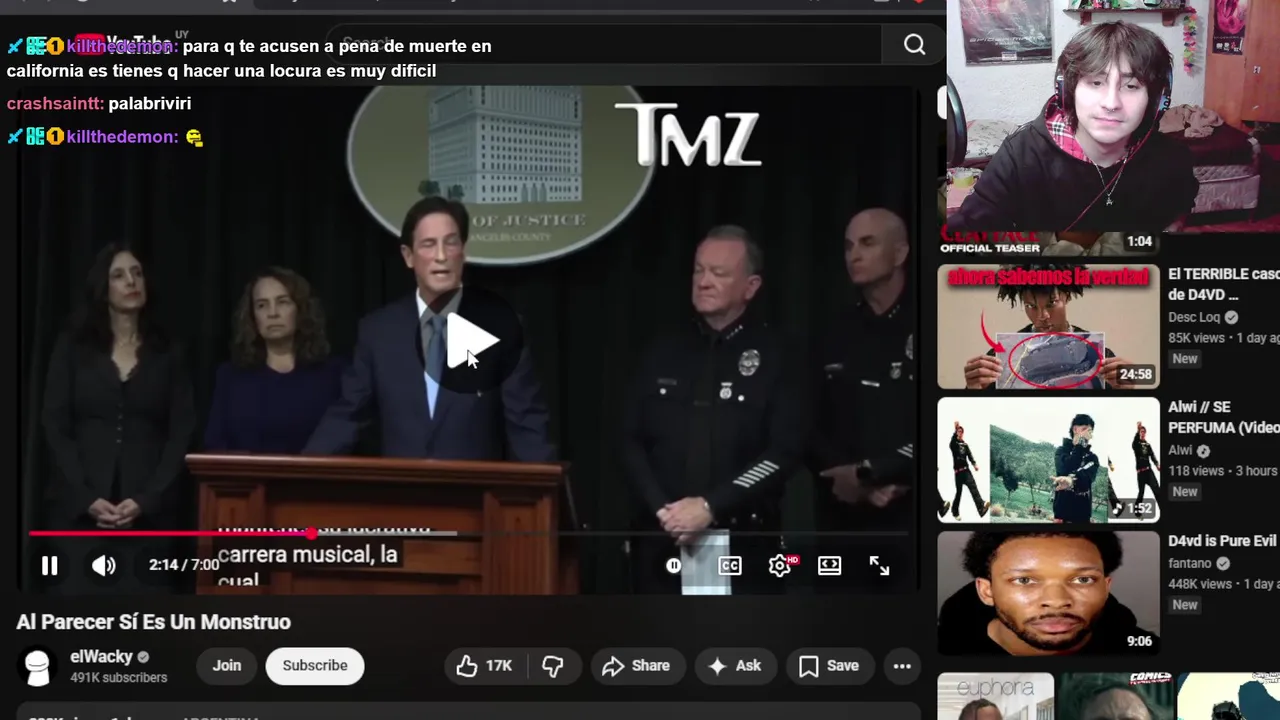This screenshot has height=720, width=1280.
Task: Open the elWacky channel avatar
Action: coord(38,667)
